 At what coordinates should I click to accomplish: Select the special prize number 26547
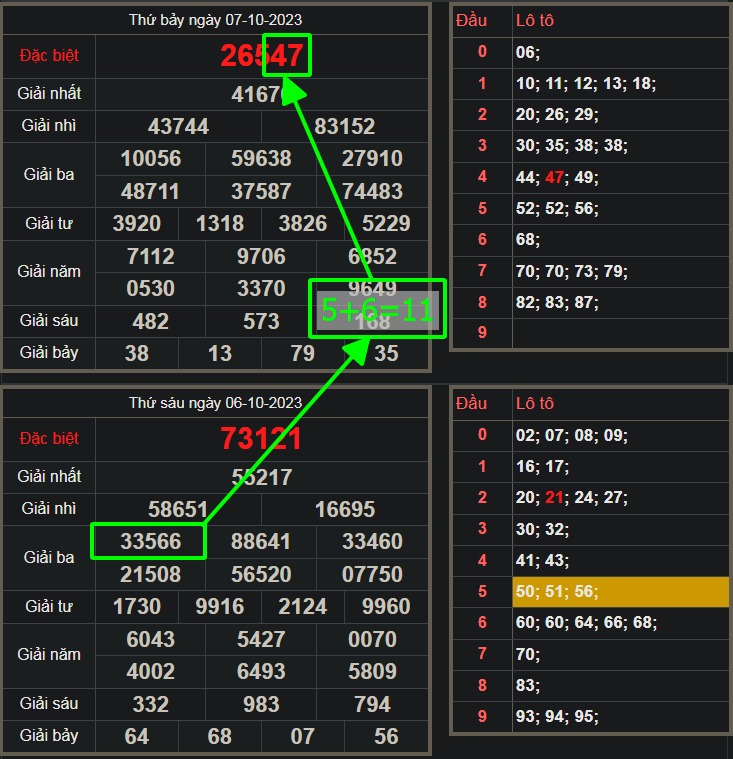coord(262,56)
